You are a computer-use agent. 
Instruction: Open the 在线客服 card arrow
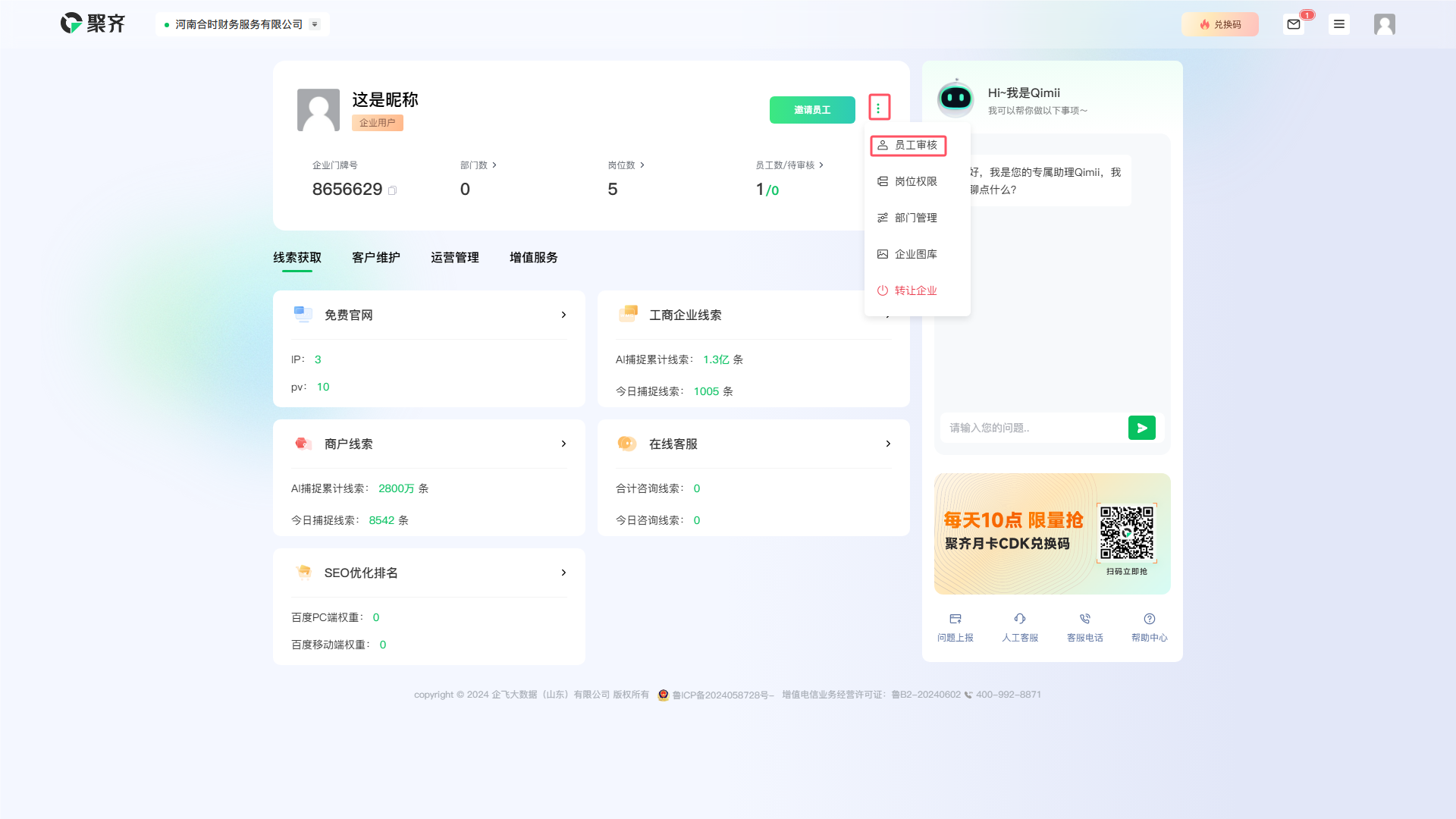[888, 444]
